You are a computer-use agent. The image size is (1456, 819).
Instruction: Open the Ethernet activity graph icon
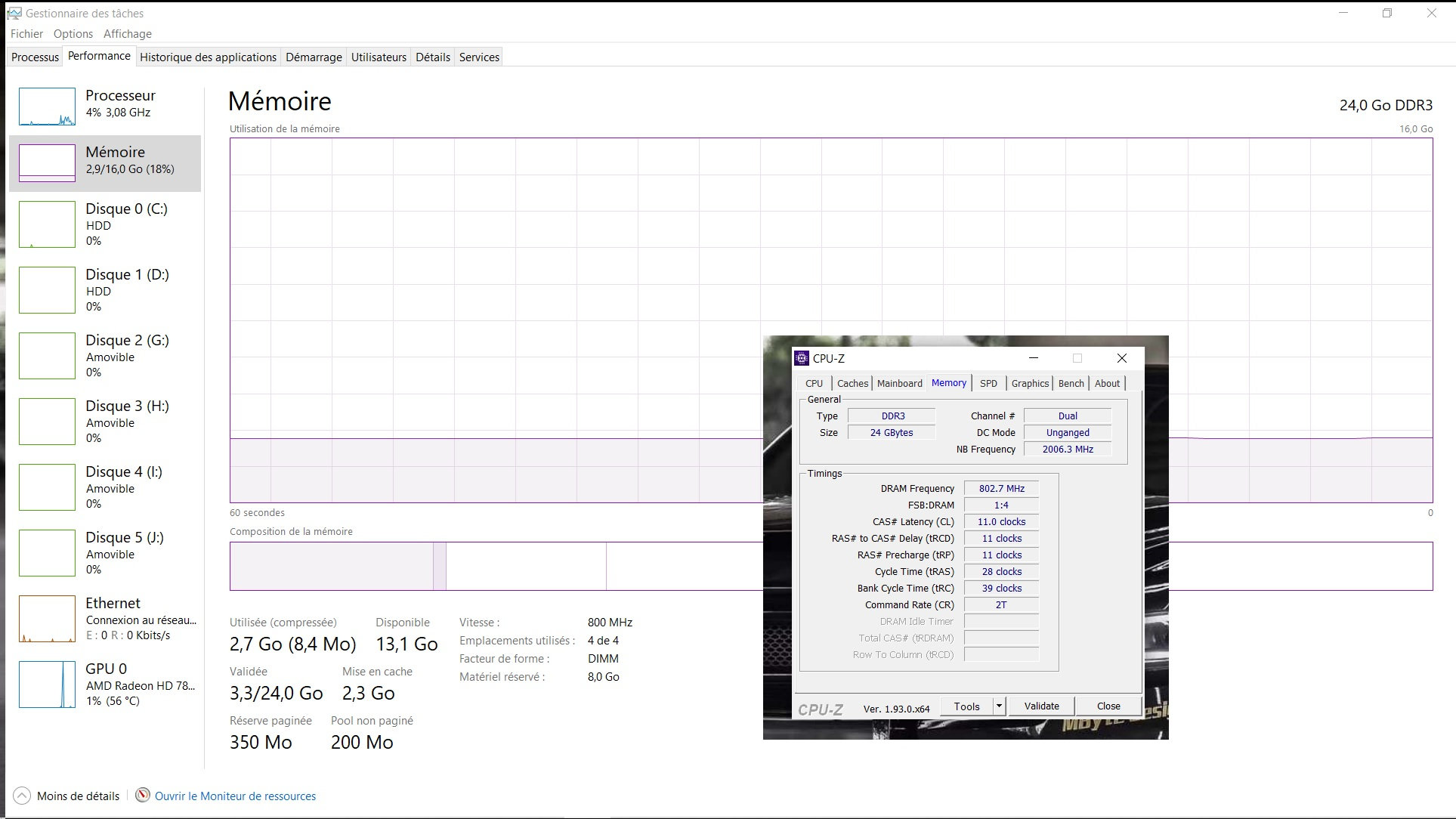pyautogui.click(x=47, y=619)
